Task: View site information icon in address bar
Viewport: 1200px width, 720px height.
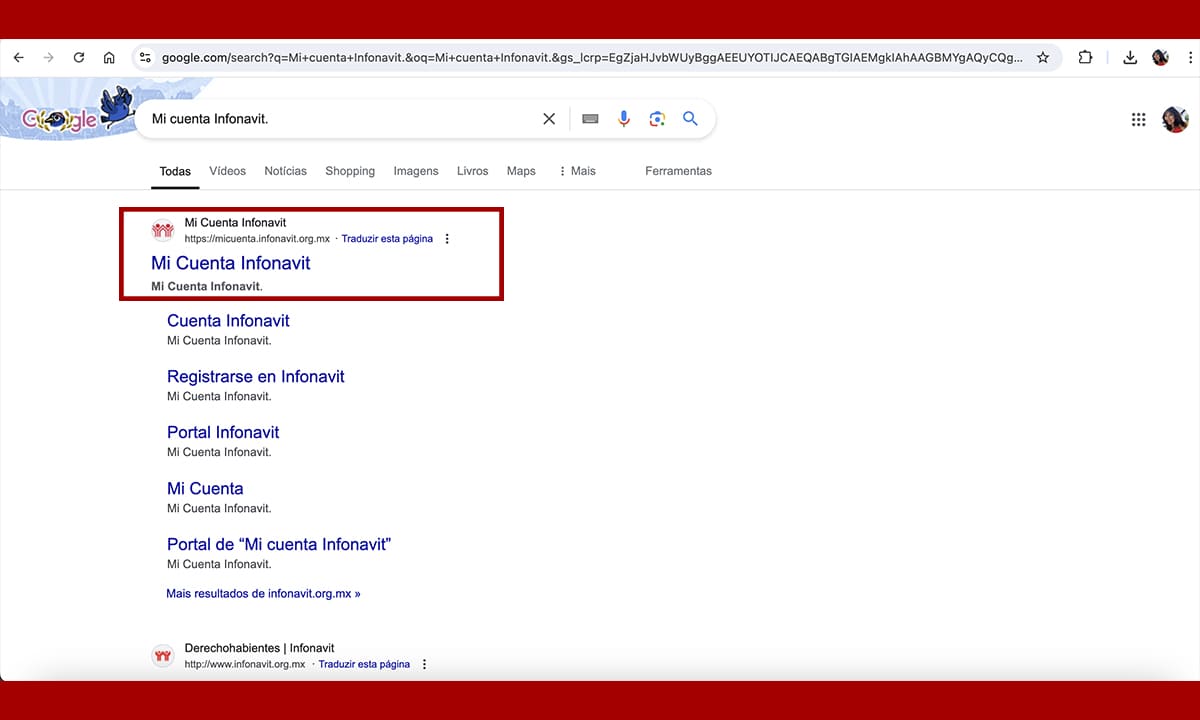Action: (145, 58)
